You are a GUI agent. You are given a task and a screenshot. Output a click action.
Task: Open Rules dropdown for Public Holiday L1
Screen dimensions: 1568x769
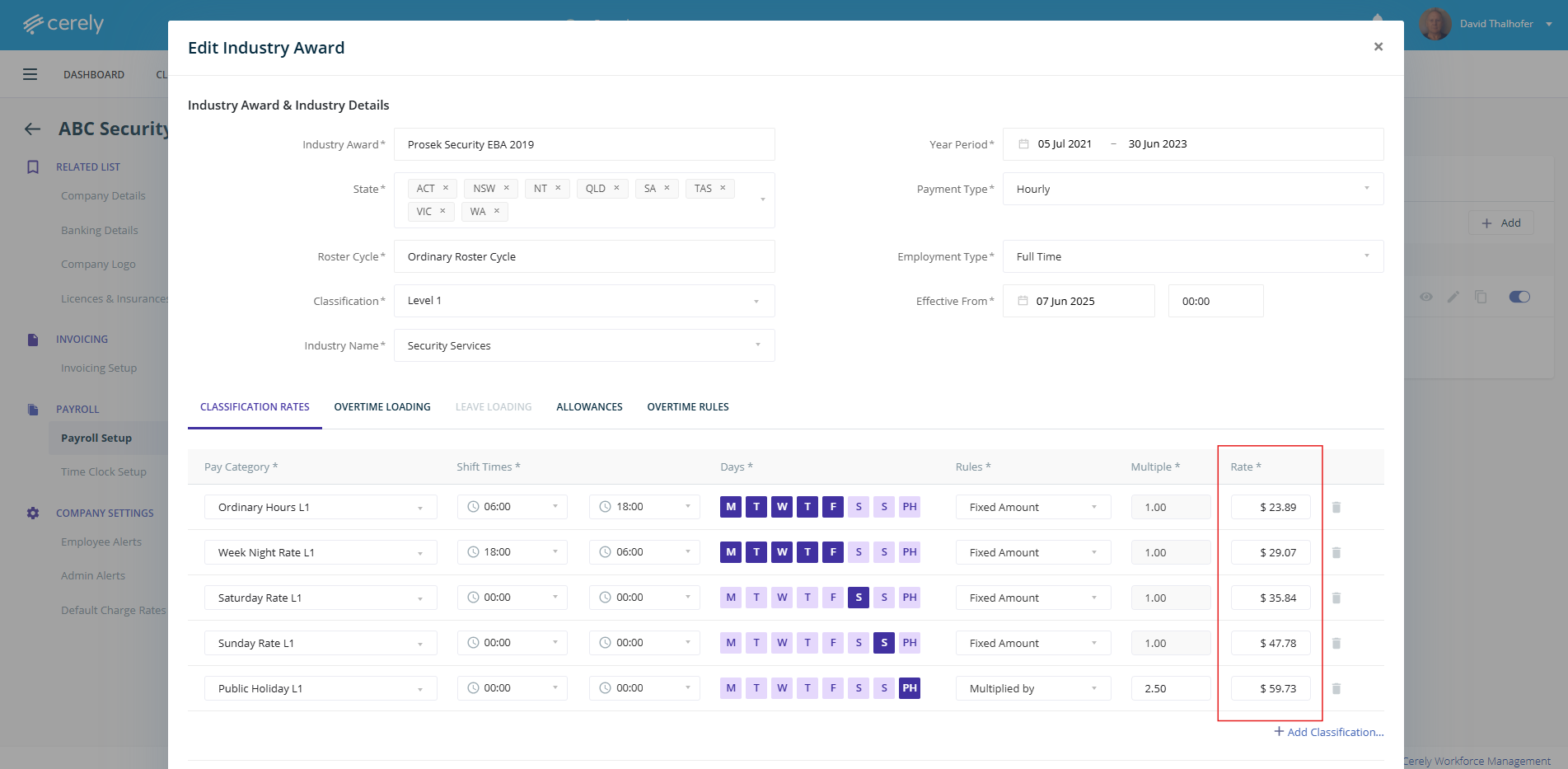(x=1032, y=688)
